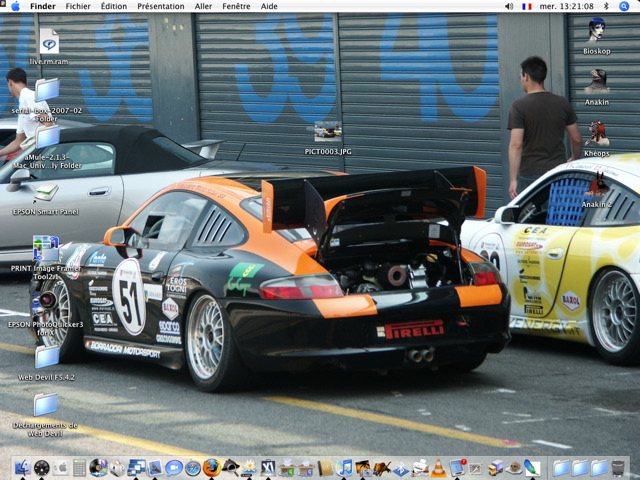Launch the vinyl record music app in Dock
The height and width of the screenshot is (480, 640).
point(98,468)
